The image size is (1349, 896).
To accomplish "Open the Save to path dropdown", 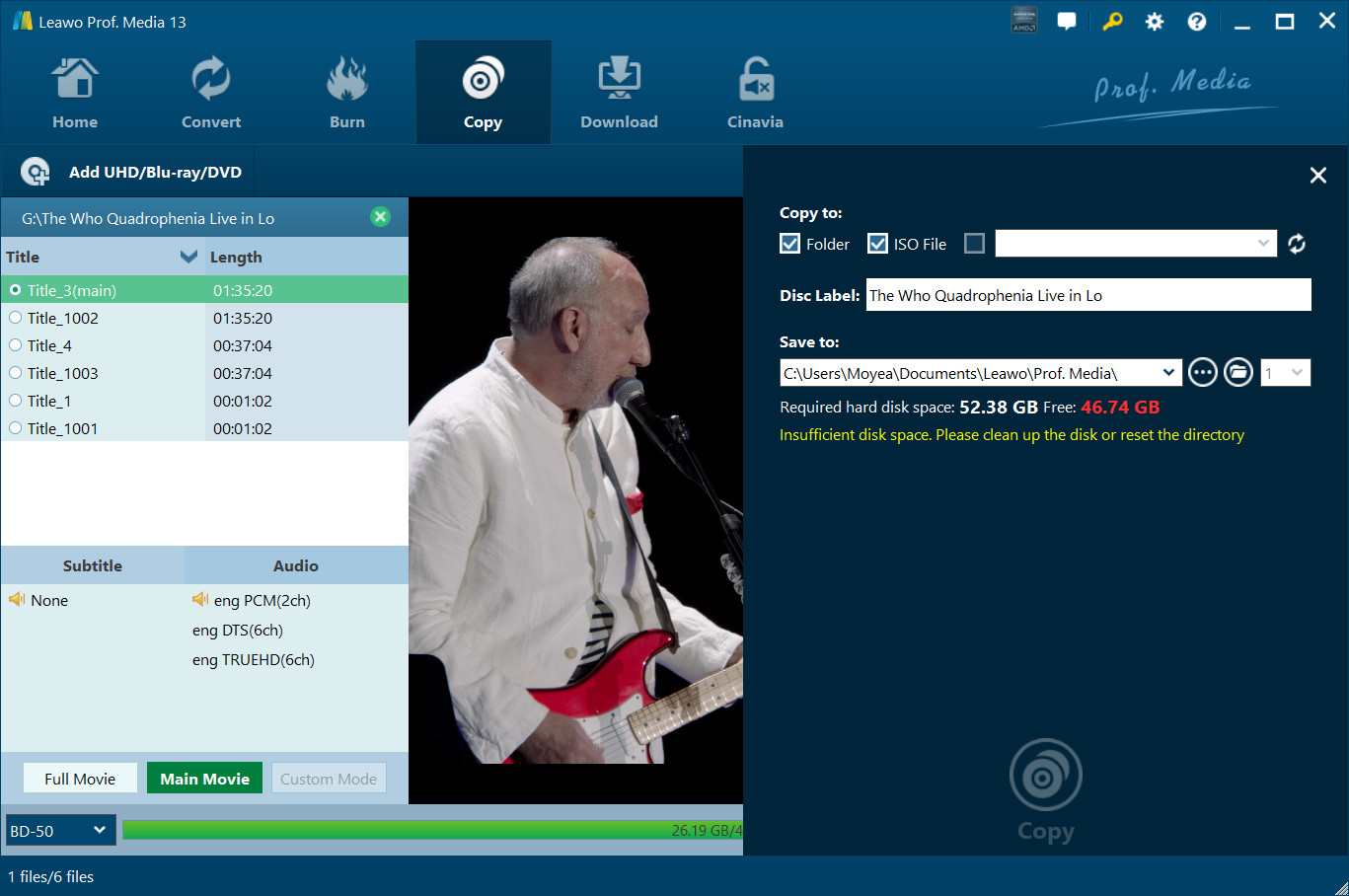I will 1168,373.
